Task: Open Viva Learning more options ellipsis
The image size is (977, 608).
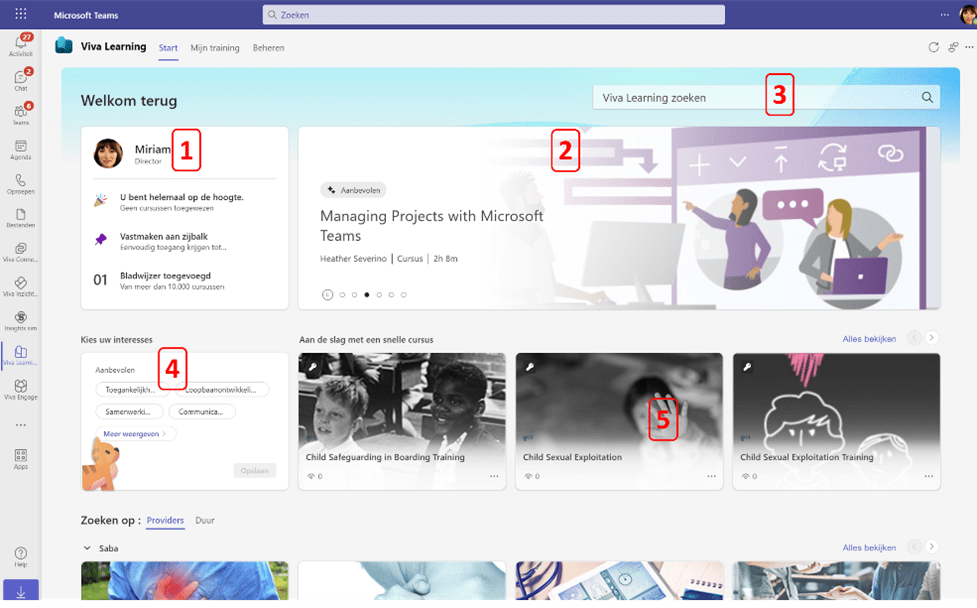Action: [969, 47]
